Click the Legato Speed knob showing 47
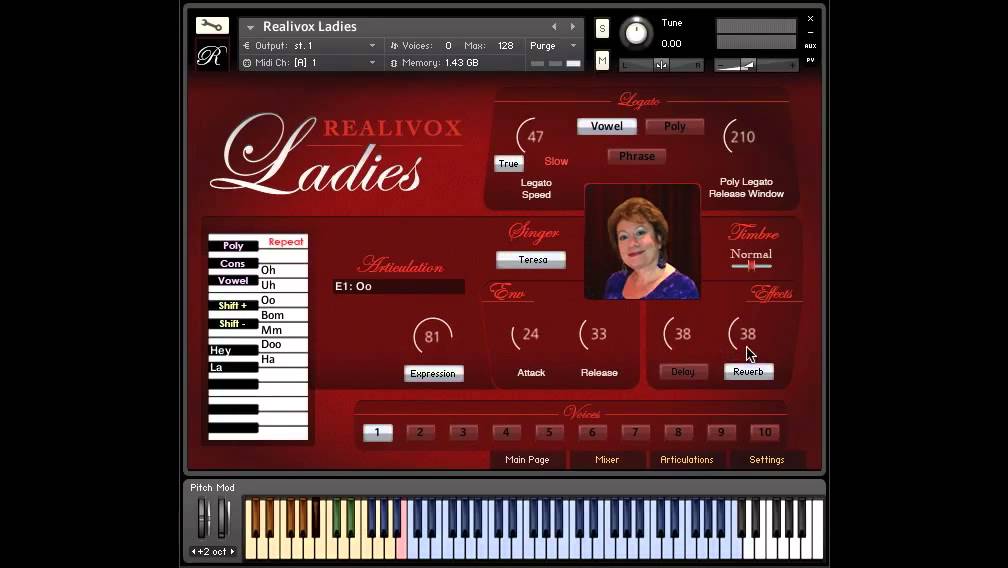The width and height of the screenshot is (1008, 568). pos(534,136)
